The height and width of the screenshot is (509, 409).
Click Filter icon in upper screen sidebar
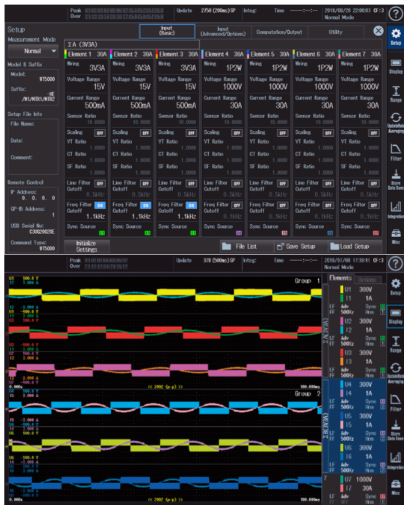396,152
